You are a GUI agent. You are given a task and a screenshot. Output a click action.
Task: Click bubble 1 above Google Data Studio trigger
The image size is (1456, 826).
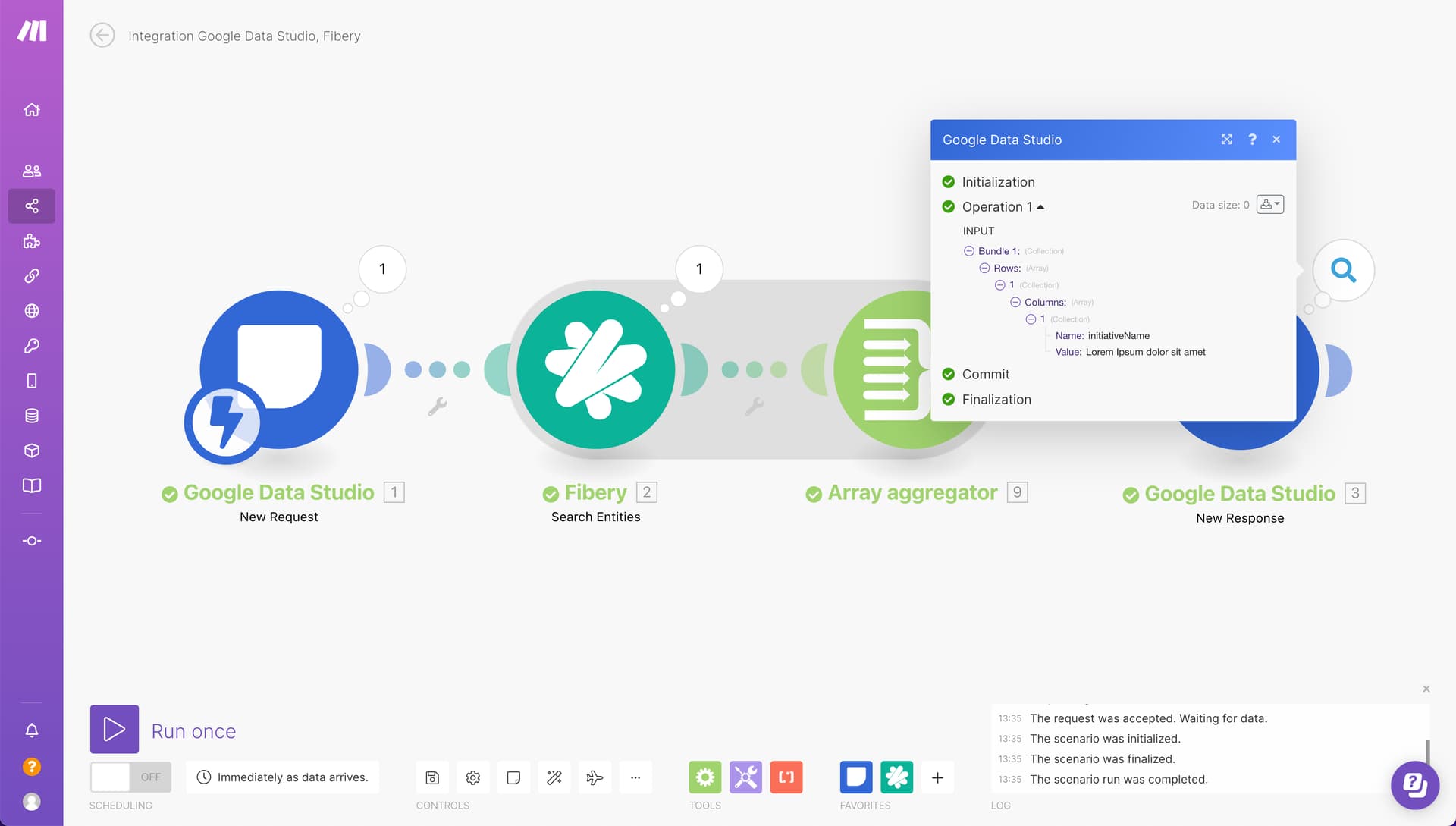382,269
